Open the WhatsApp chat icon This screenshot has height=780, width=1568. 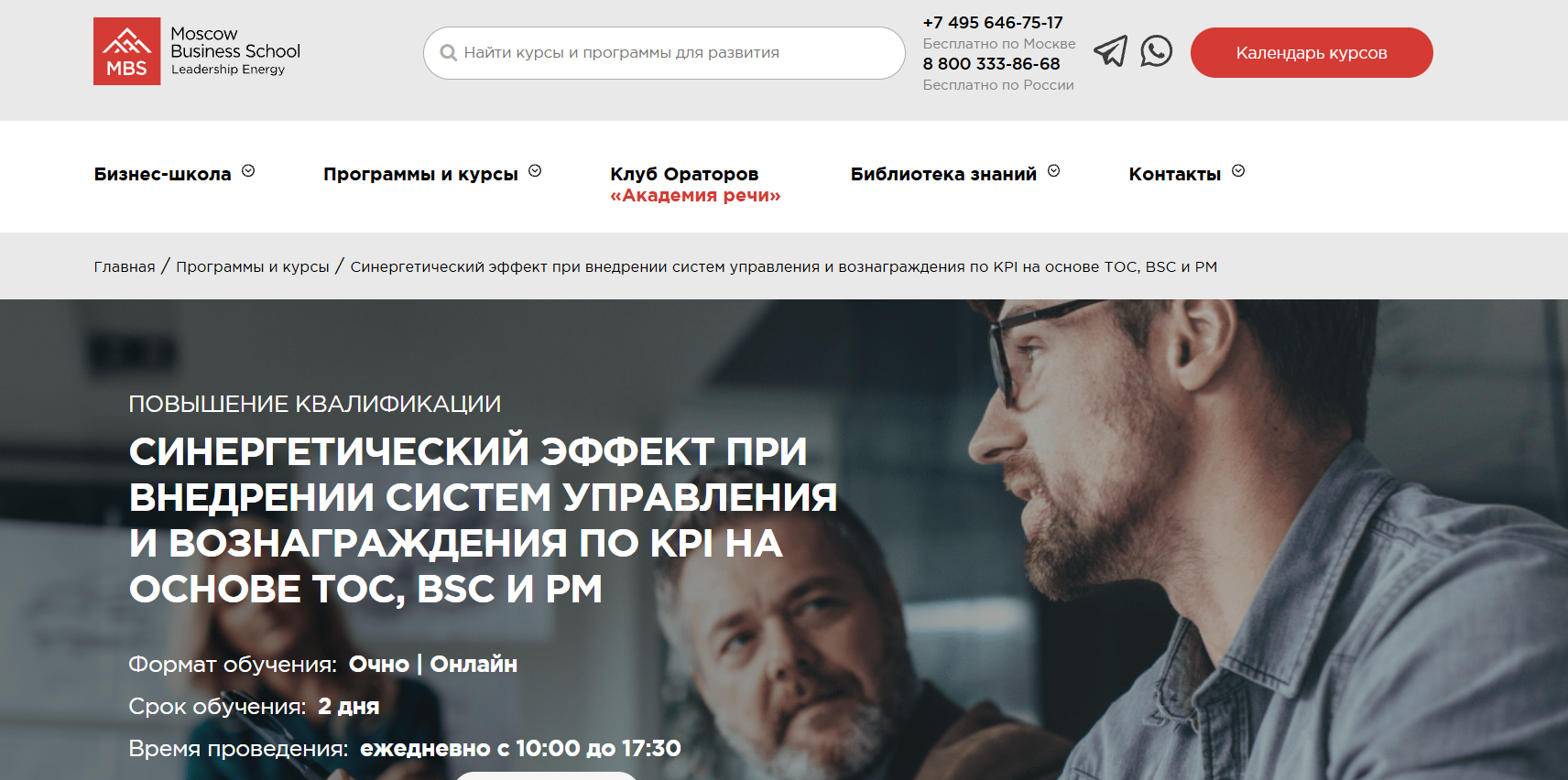[x=1157, y=51]
